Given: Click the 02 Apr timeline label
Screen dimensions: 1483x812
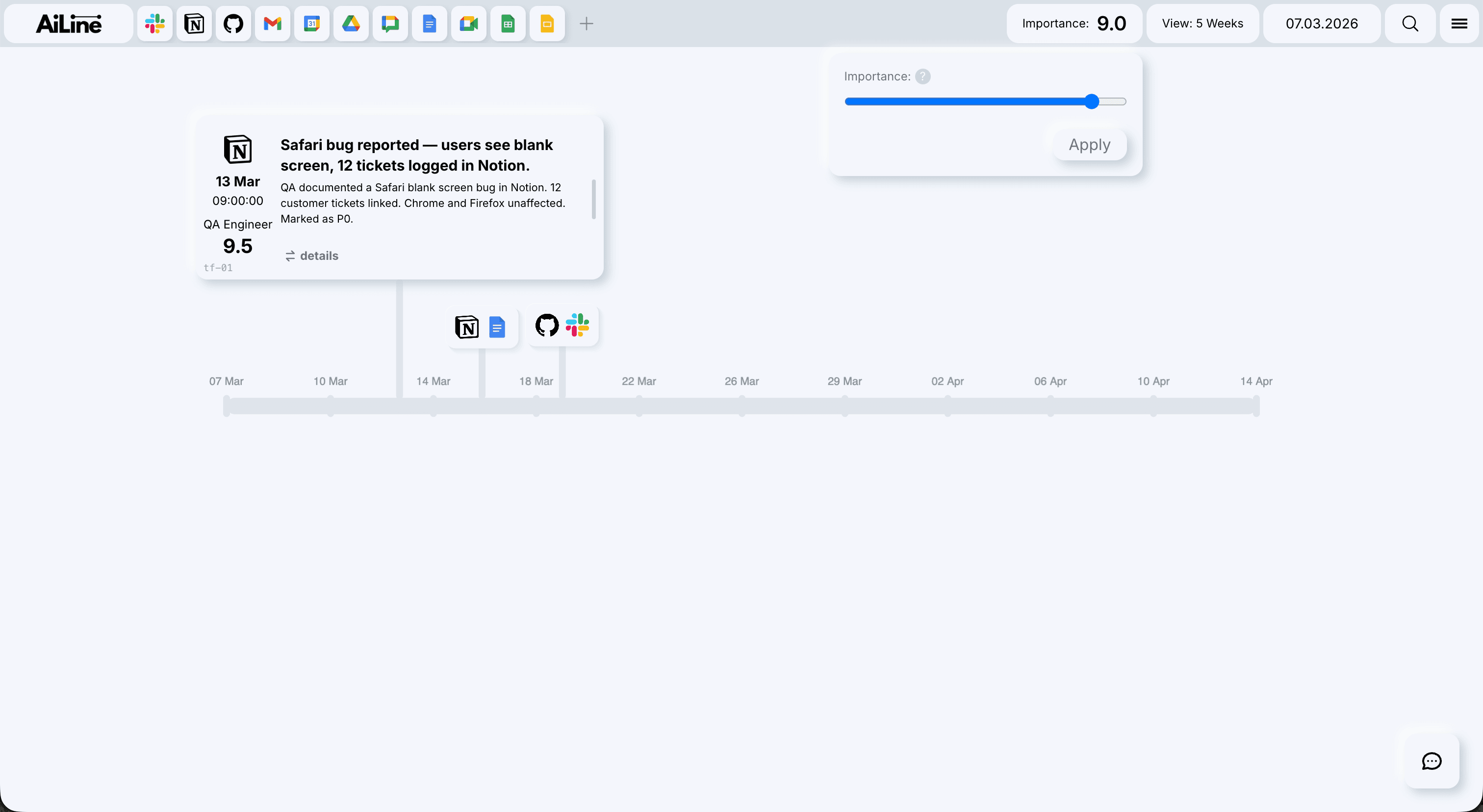Looking at the screenshot, I should (x=947, y=381).
